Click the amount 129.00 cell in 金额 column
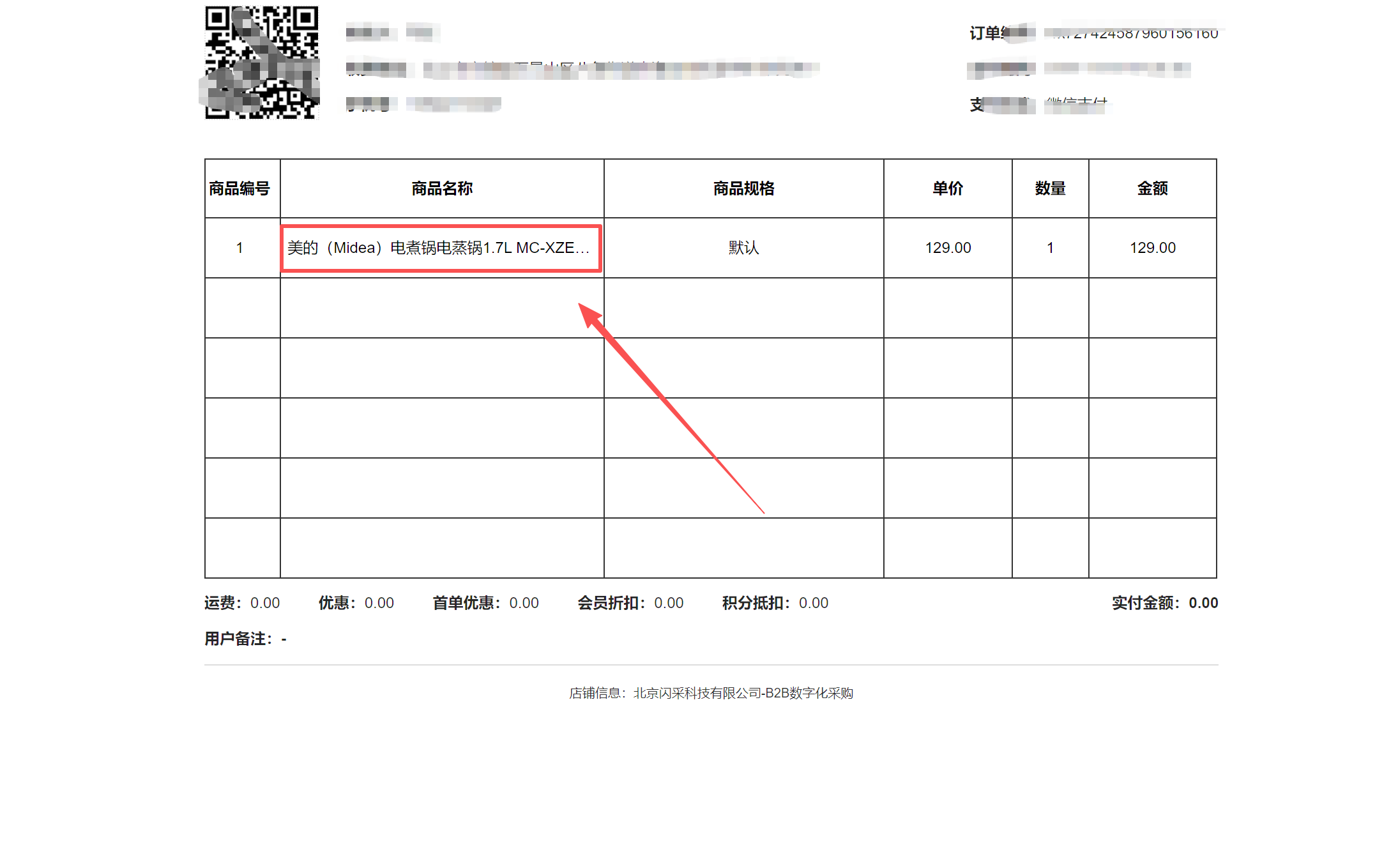The height and width of the screenshot is (868, 1398). [x=1152, y=248]
